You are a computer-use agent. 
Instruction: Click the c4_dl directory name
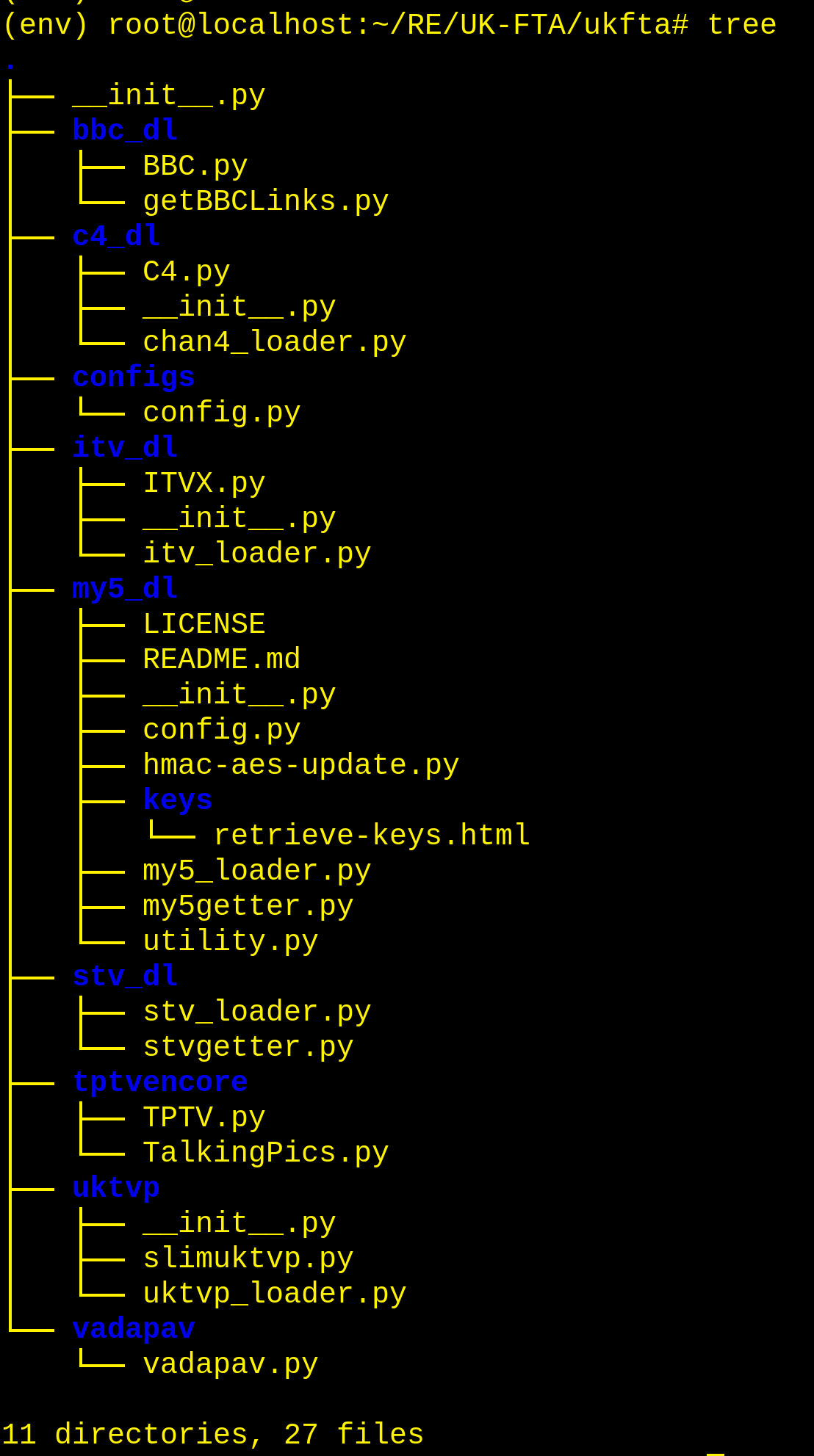(x=116, y=236)
